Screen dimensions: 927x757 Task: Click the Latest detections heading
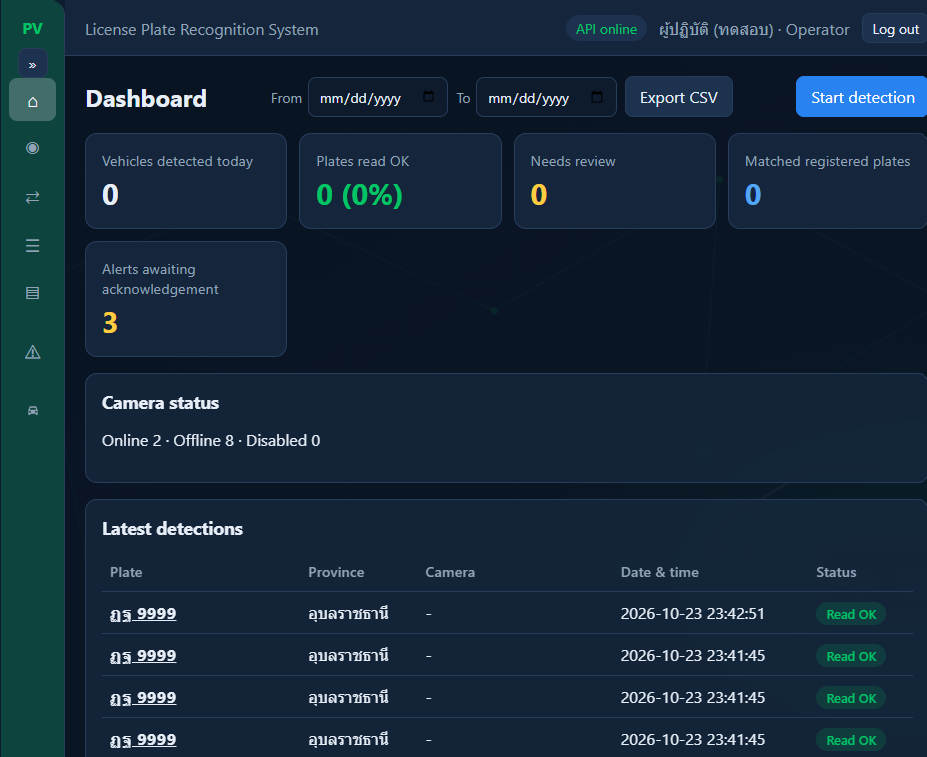pos(172,529)
